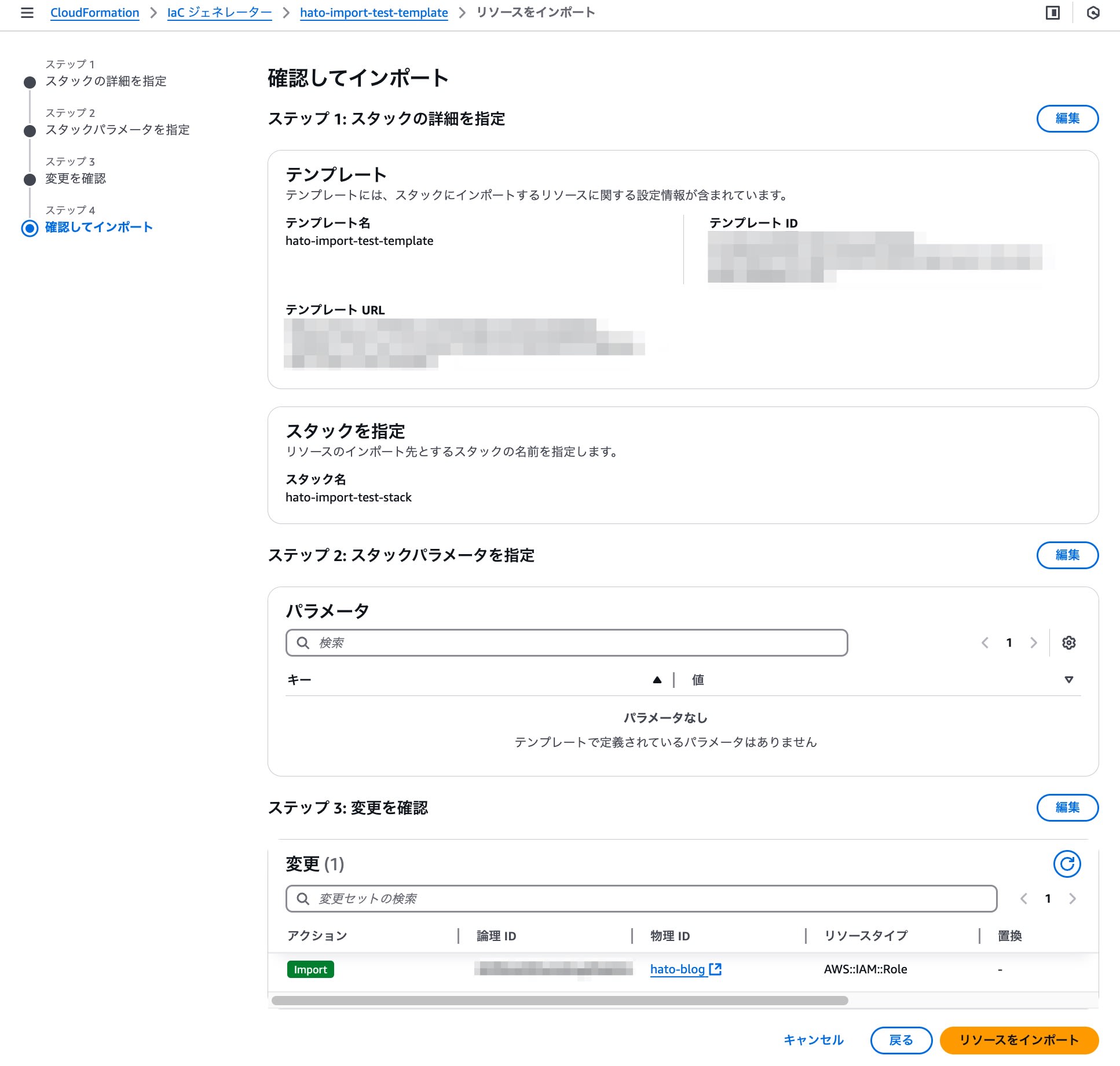Click the リソースタイプ column header

click(866, 936)
